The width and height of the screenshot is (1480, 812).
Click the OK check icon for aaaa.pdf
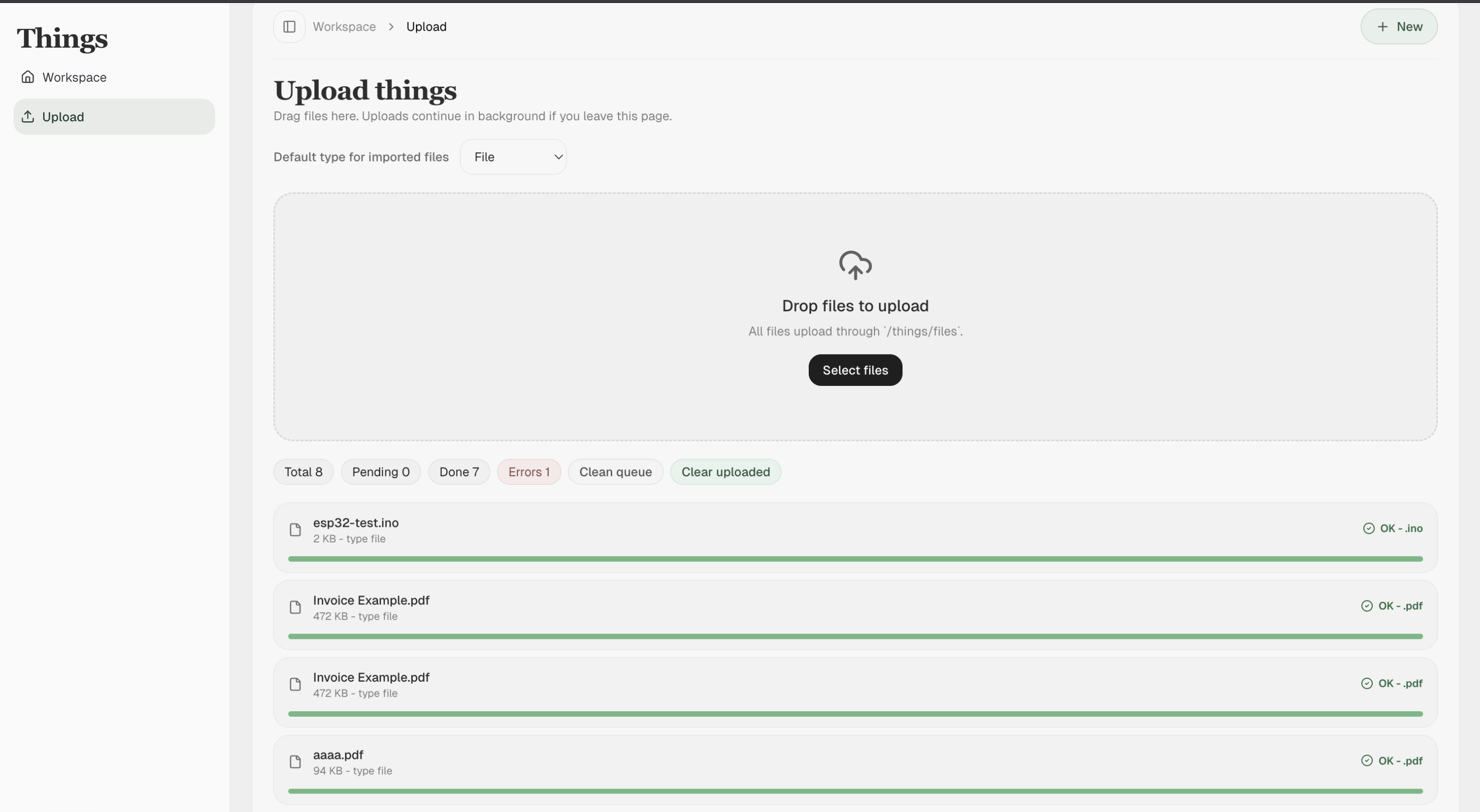pos(1366,760)
